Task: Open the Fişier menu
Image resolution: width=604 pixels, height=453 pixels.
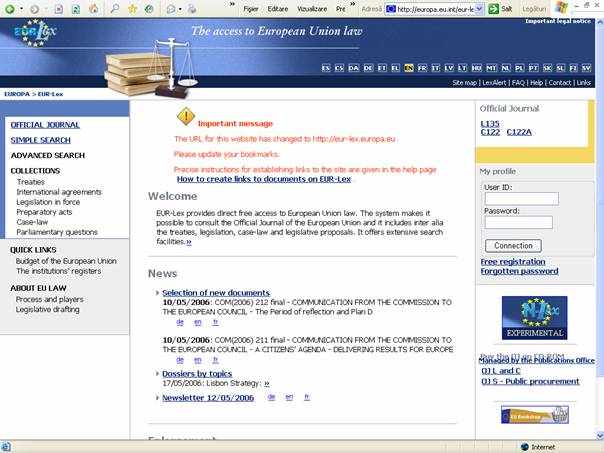Action: [x=251, y=9]
